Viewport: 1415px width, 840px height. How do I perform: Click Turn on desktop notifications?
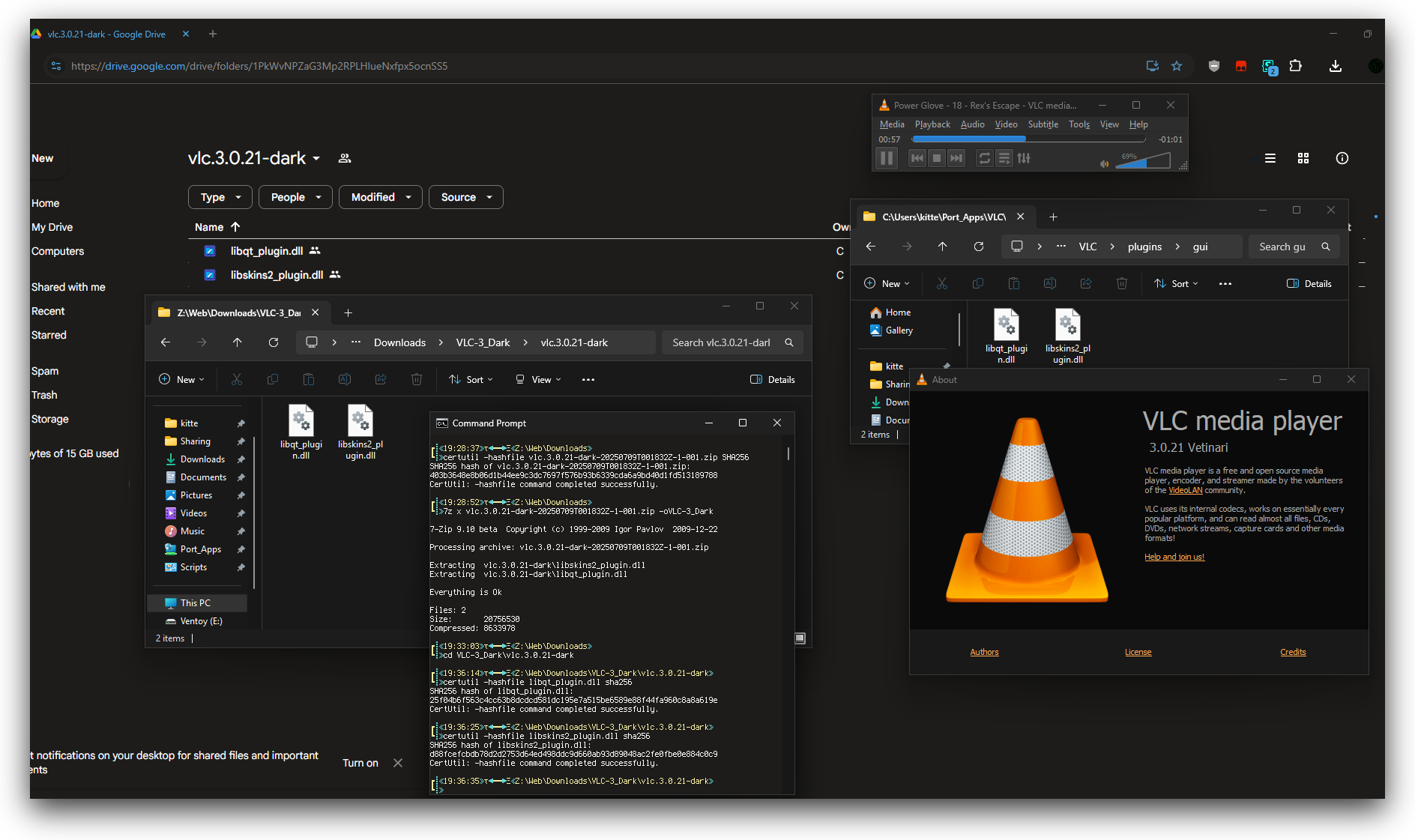coord(360,763)
